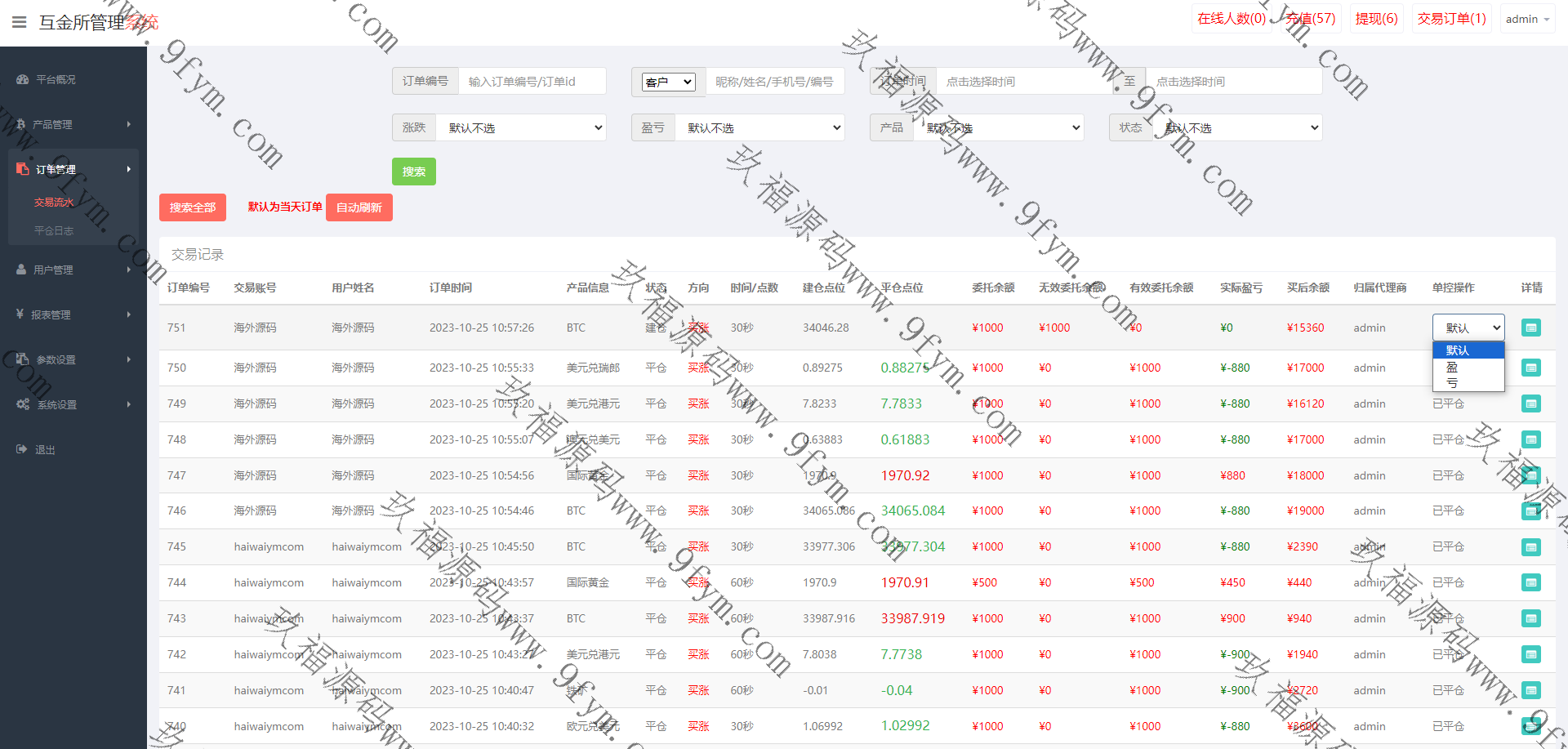
Task: Click the 自动刷新 button
Action: [x=359, y=207]
